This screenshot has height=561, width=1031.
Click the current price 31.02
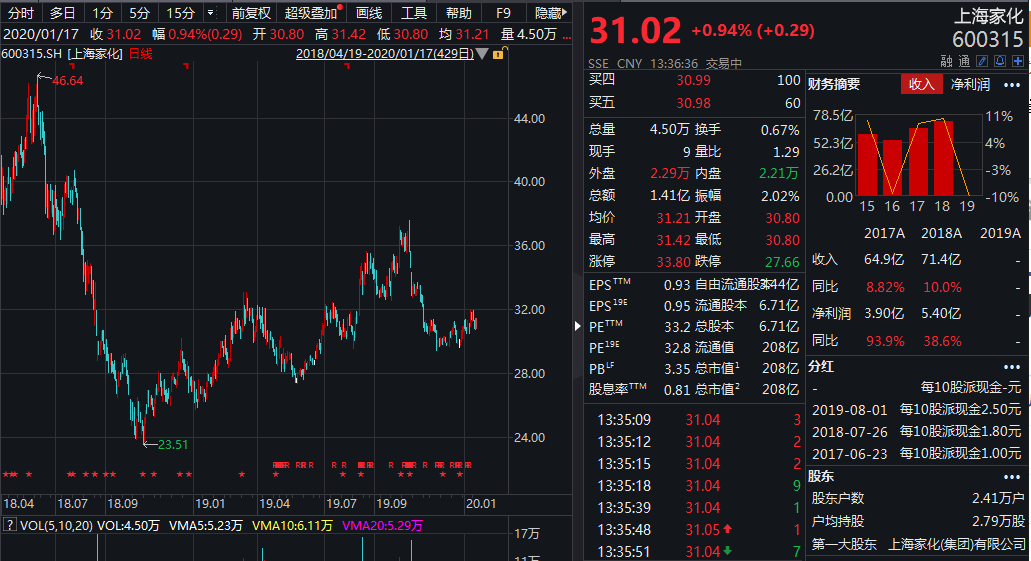[635, 31]
